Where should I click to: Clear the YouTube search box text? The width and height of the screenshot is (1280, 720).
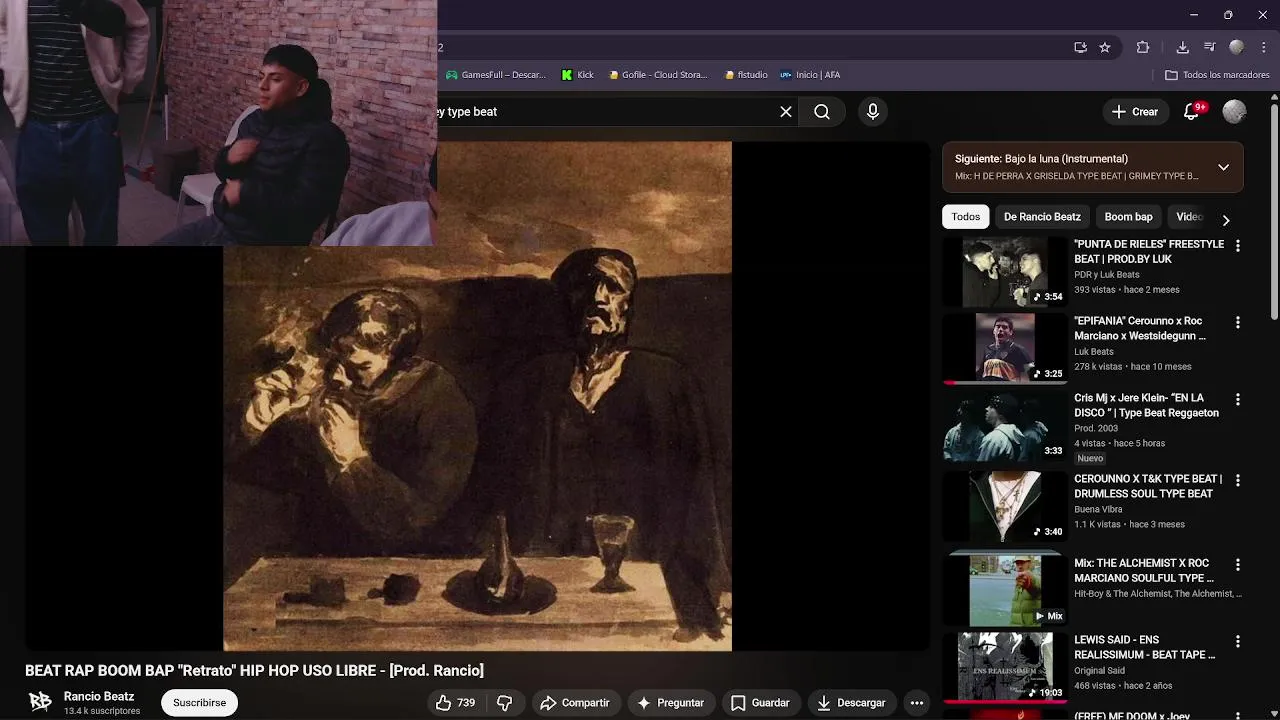click(x=786, y=112)
